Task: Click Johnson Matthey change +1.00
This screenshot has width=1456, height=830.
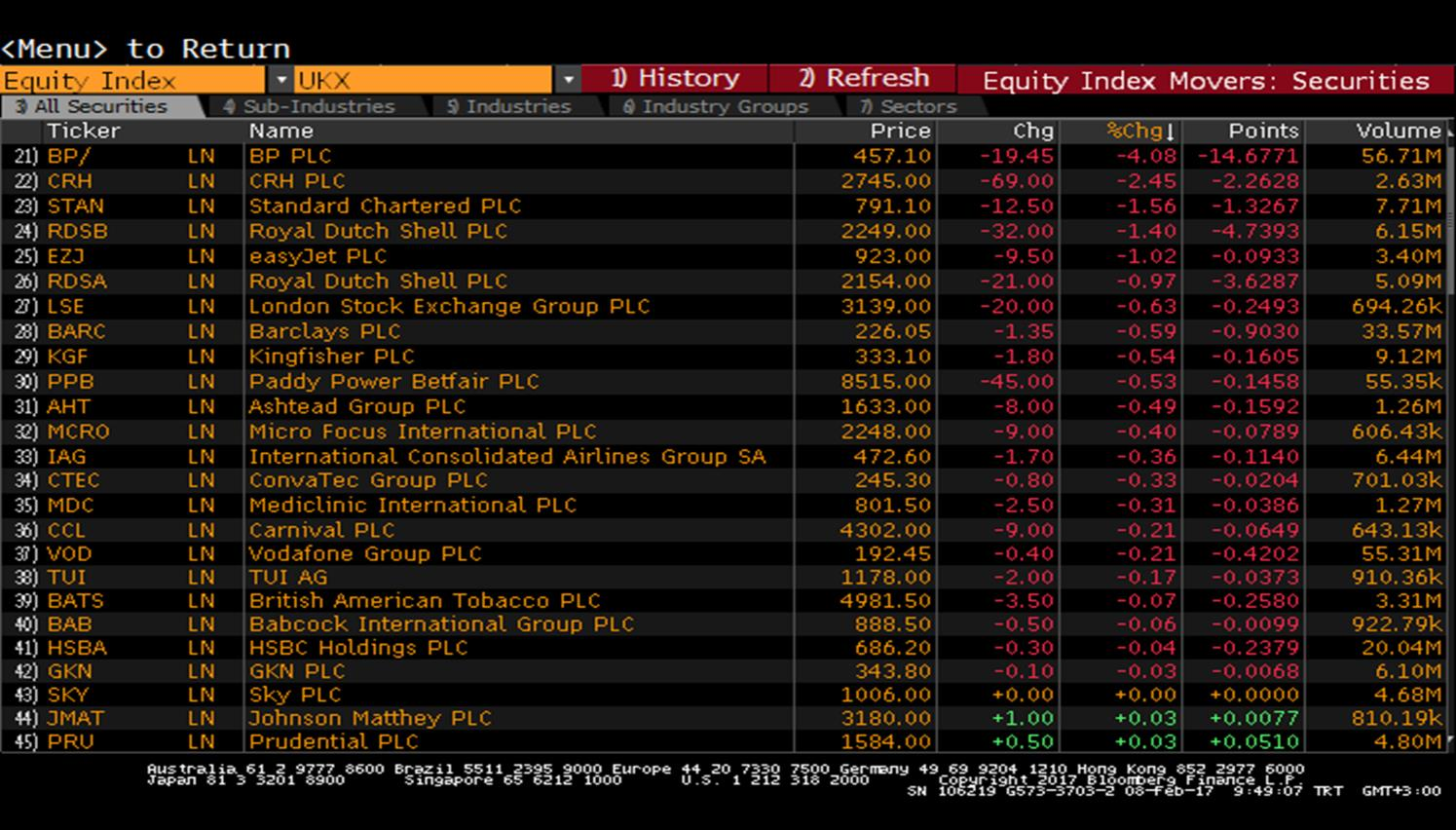Action: tap(1023, 718)
